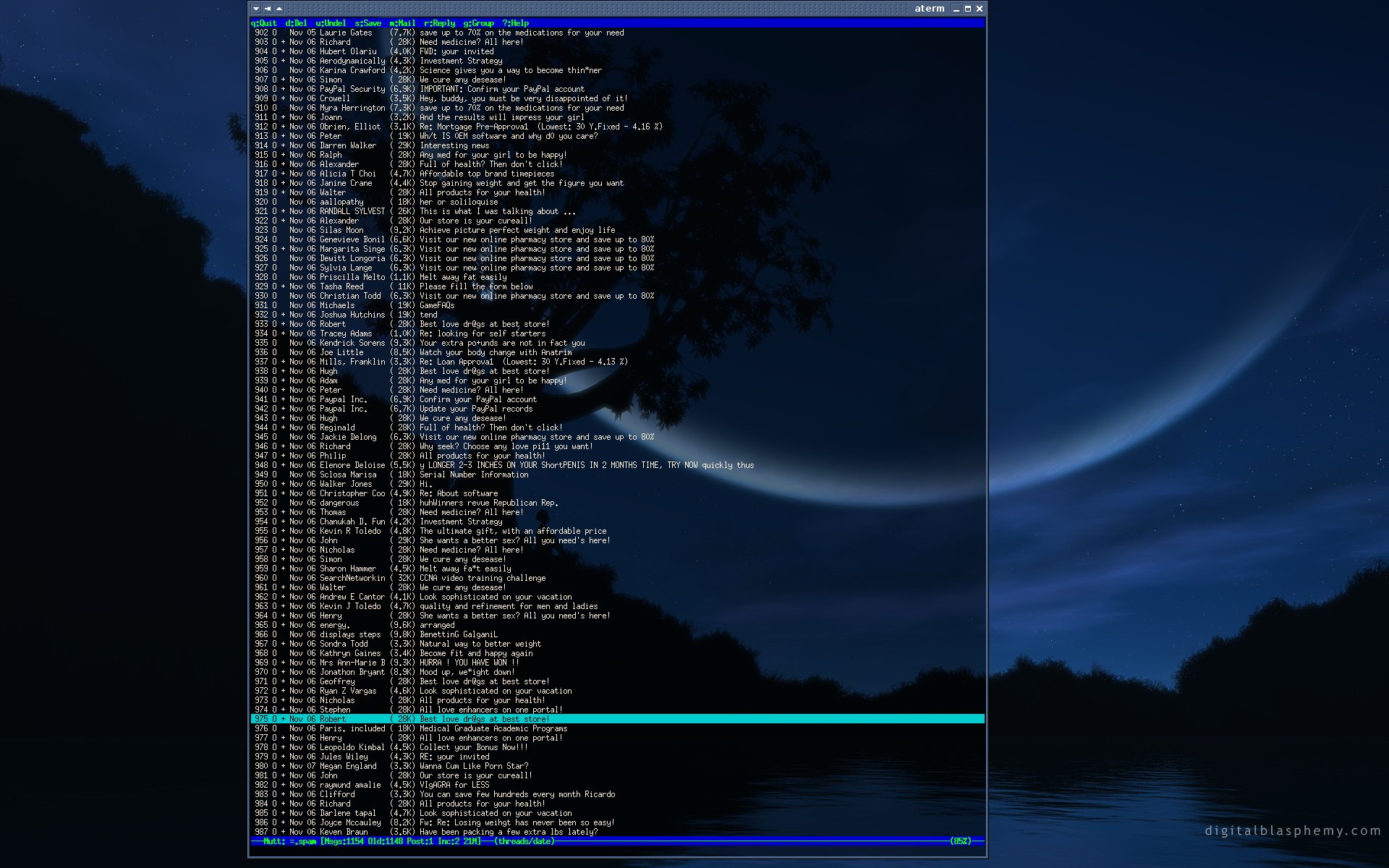Screen dimensions: 1389x868
Task: Click message 931 GameFAQs from Michaels
Action: pyautogui.click(x=436, y=305)
